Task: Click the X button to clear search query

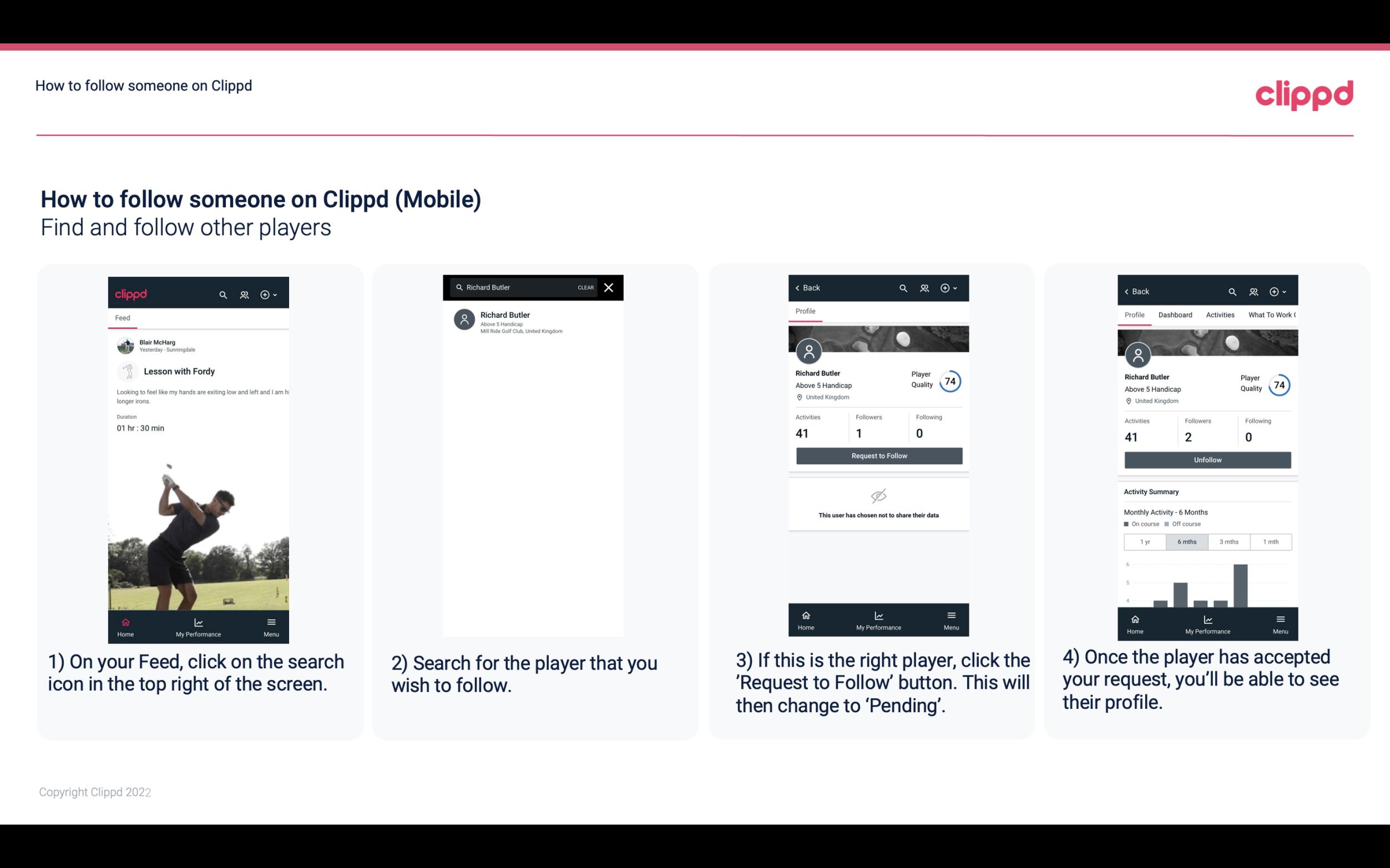Action: tap(610, 287)
